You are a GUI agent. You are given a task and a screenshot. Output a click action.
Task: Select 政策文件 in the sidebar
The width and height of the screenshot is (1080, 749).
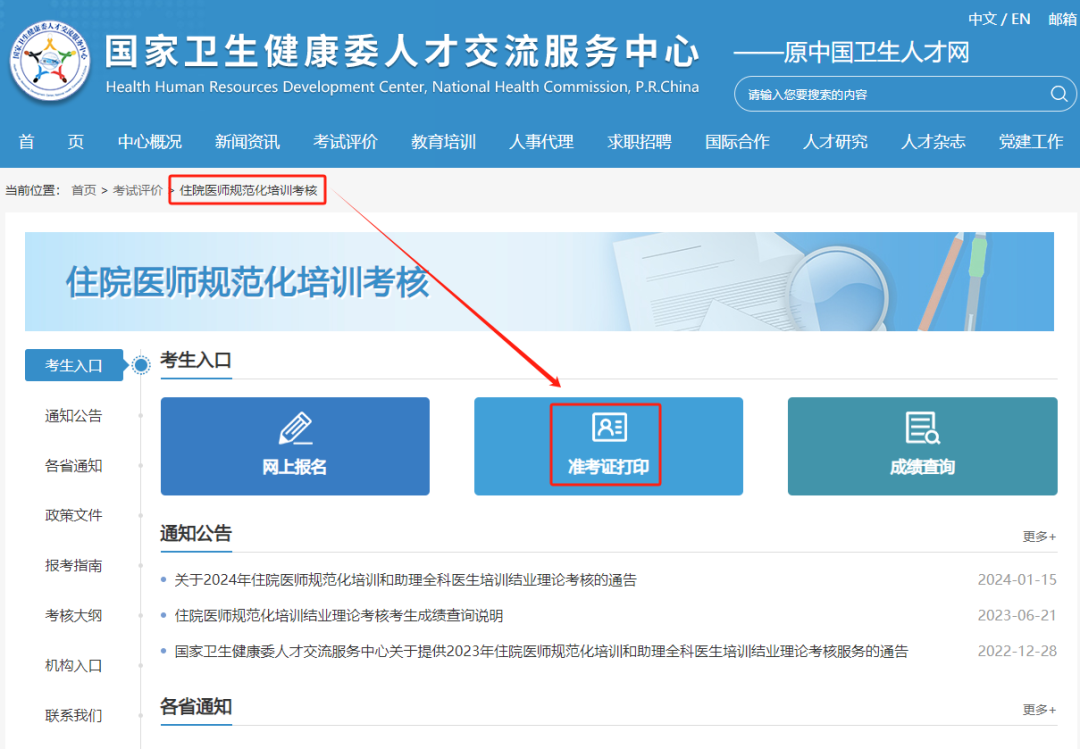74,515
